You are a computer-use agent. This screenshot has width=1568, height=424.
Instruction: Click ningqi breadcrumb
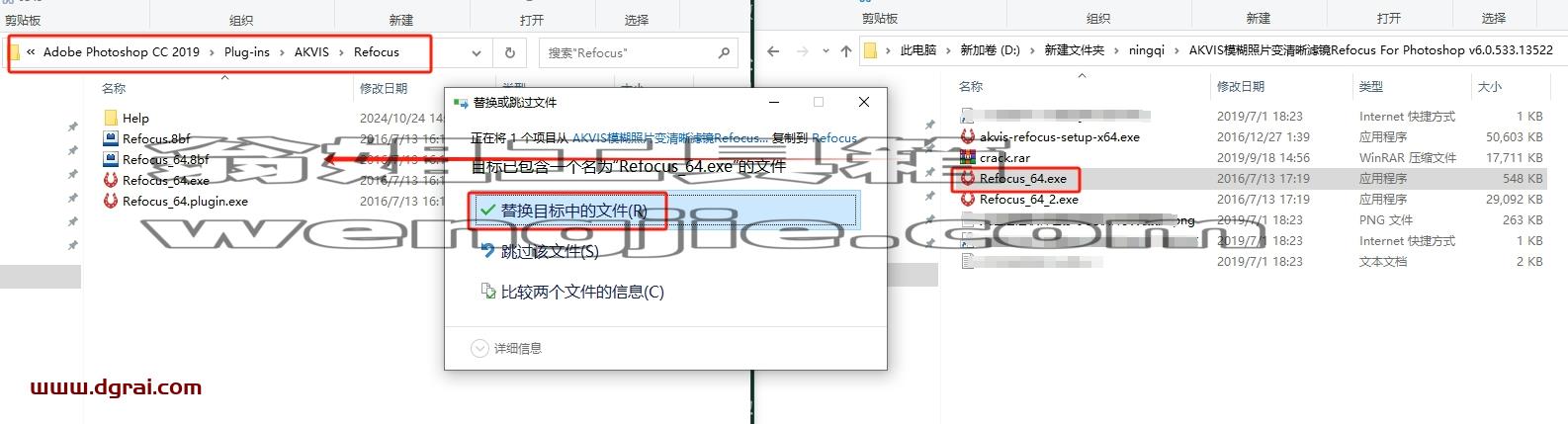1147,49
